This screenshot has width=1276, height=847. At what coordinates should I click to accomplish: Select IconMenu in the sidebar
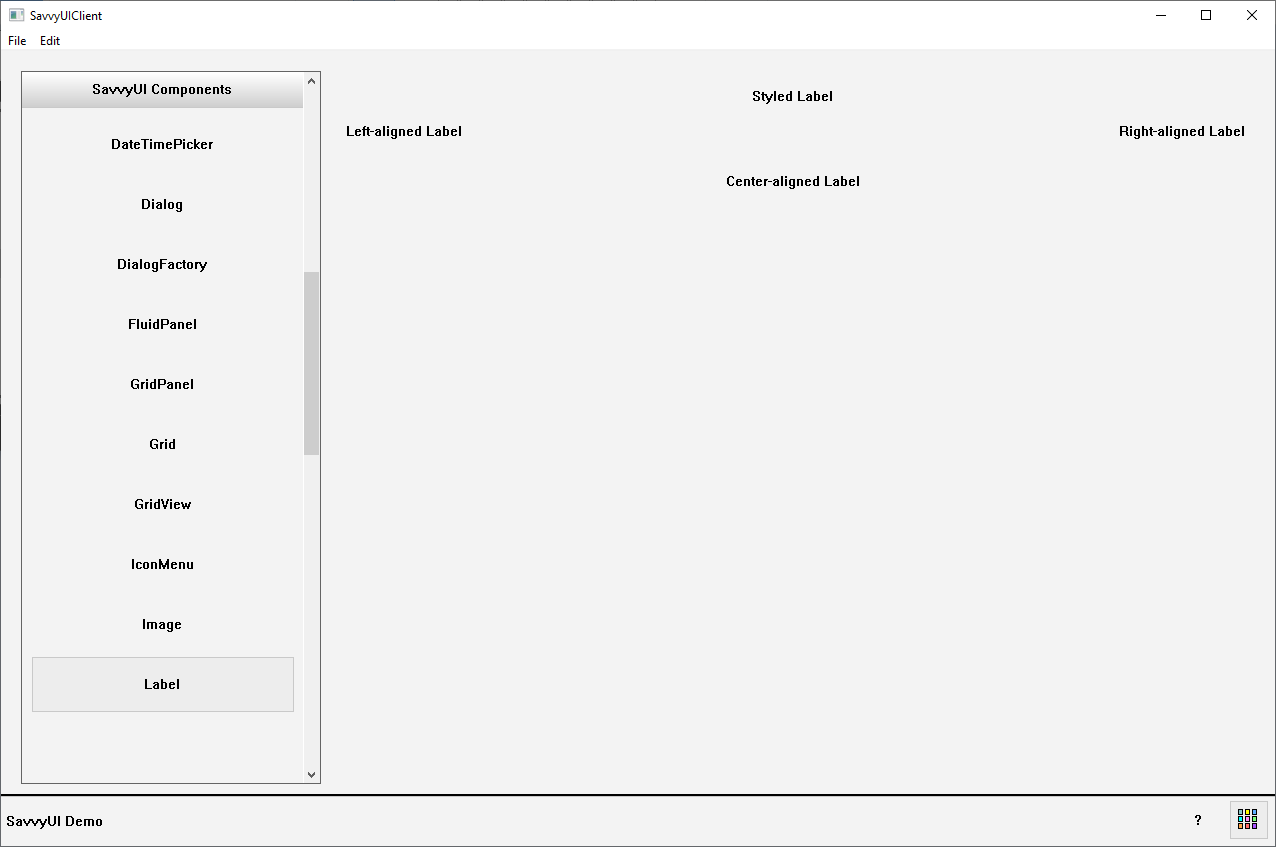tap(162, 564)
